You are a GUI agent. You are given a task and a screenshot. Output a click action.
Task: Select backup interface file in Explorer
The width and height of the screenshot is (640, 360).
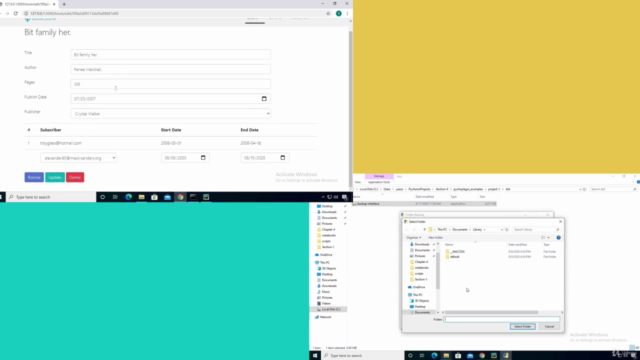424,204
